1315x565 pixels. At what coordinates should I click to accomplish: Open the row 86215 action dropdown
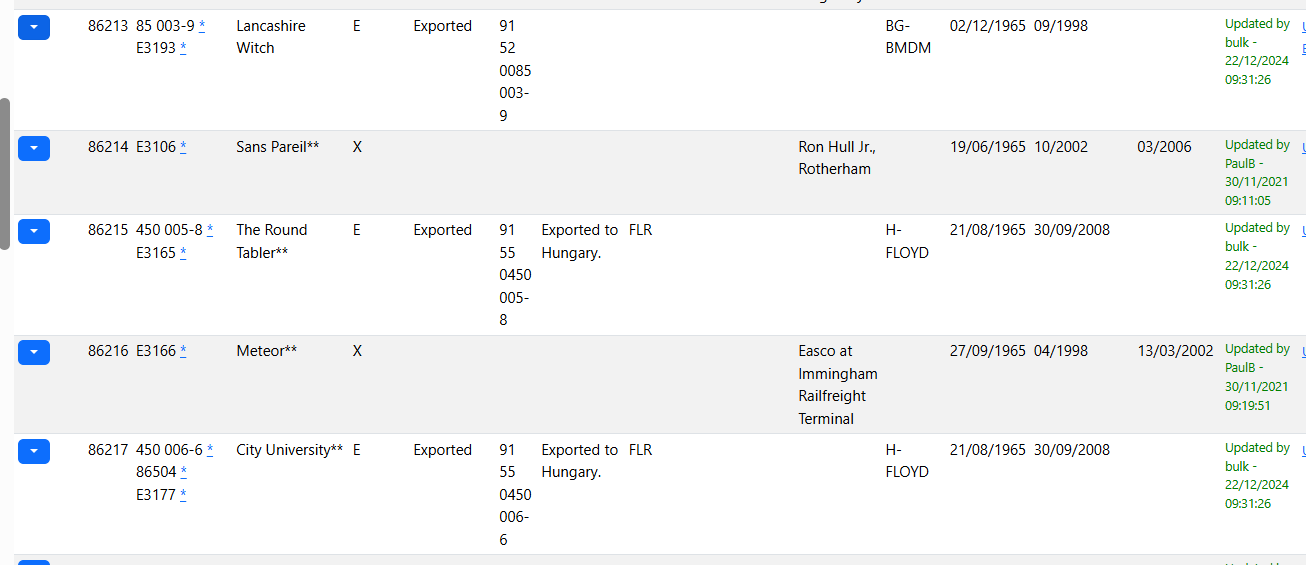(34, 231)
